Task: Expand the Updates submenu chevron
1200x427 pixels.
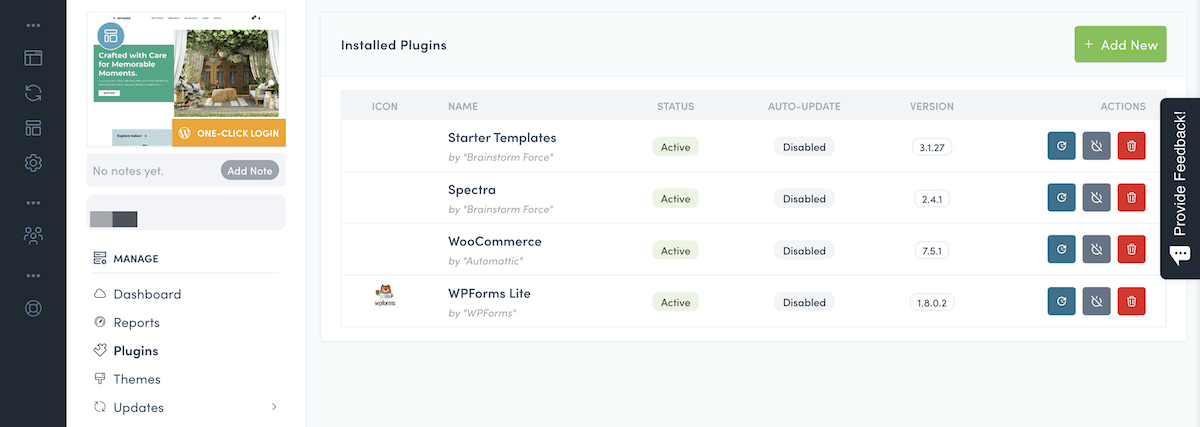Action: click(274, 407)
